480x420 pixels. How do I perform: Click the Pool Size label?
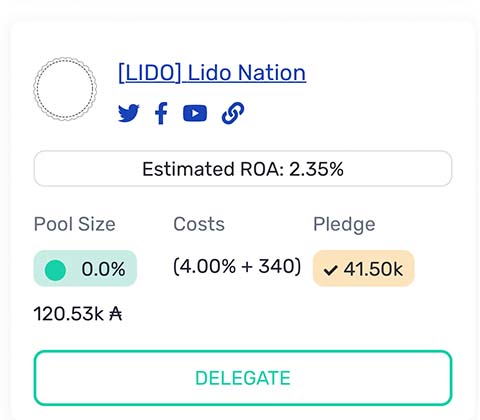[x=75, y=224]
